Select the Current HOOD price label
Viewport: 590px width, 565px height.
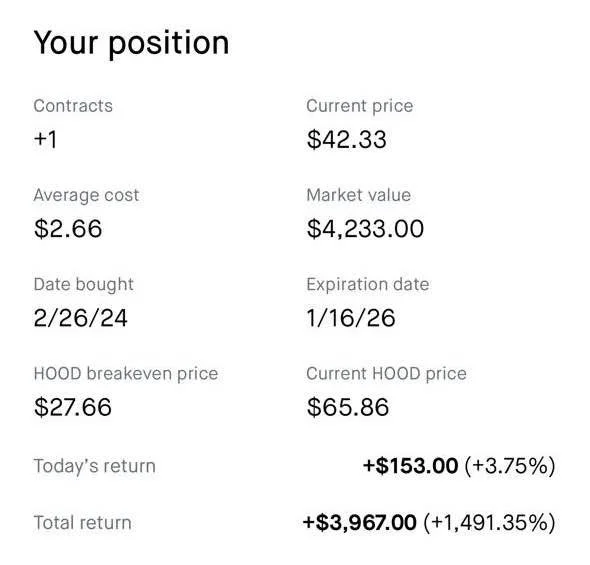386,374
